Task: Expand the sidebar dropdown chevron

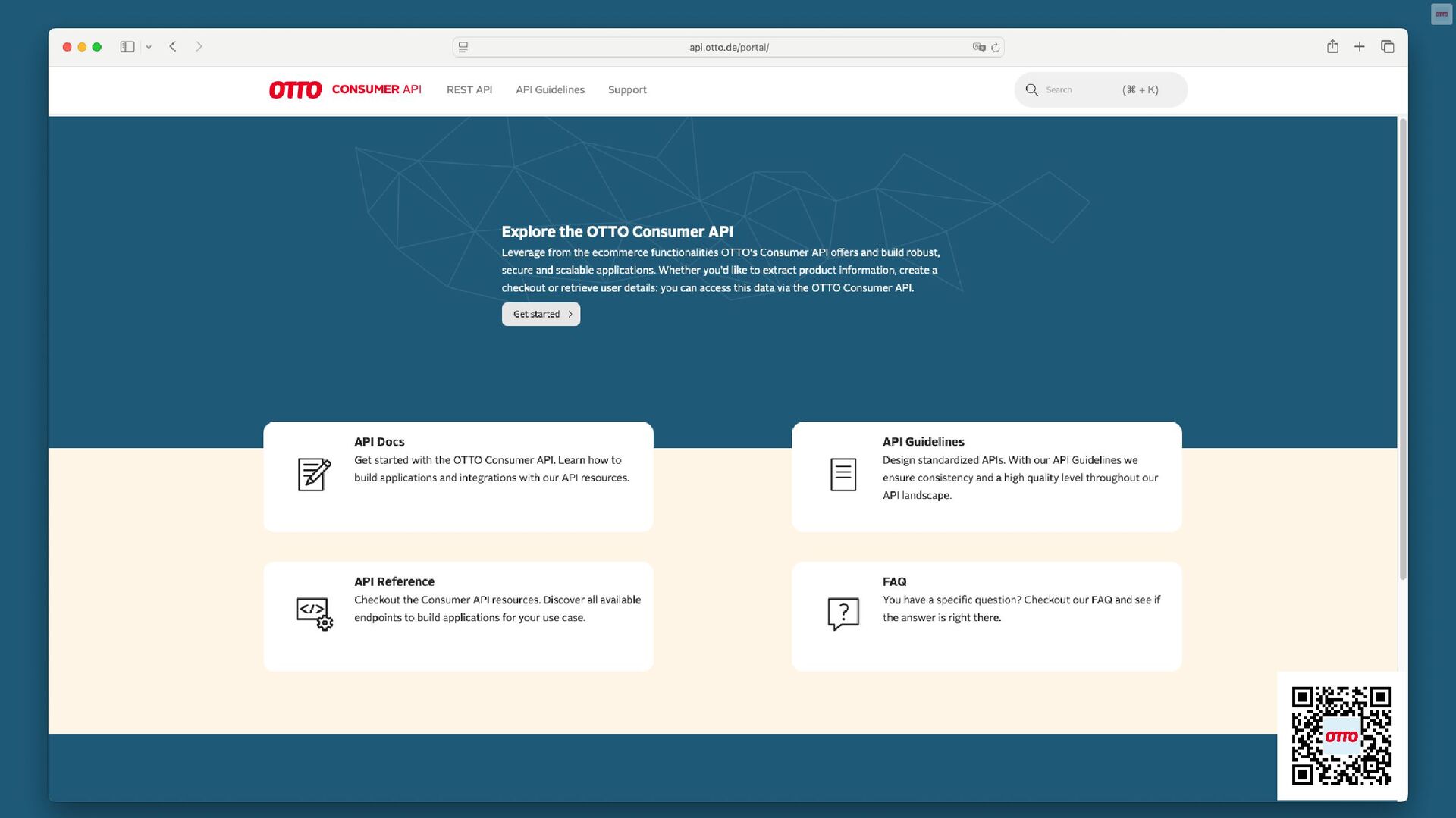Action: (x=149, y=47)
